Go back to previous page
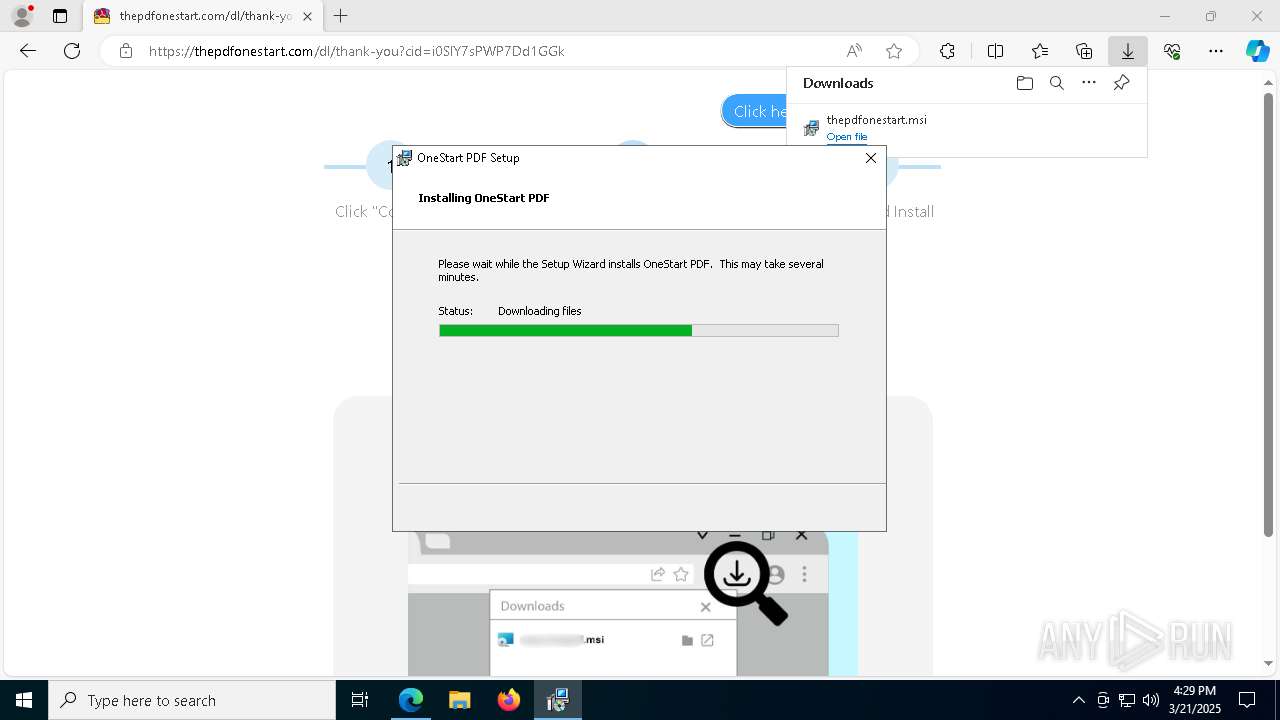The height and width of the screenshot is (720, 1280). click(28, 51)
